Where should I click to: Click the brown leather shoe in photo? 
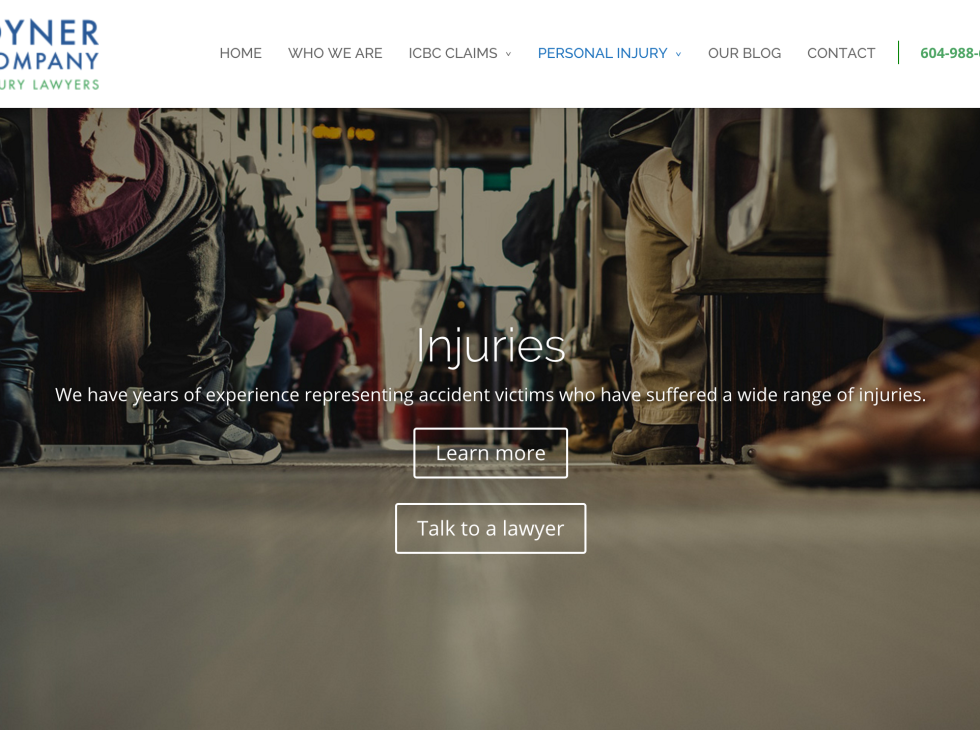(869, 425)
